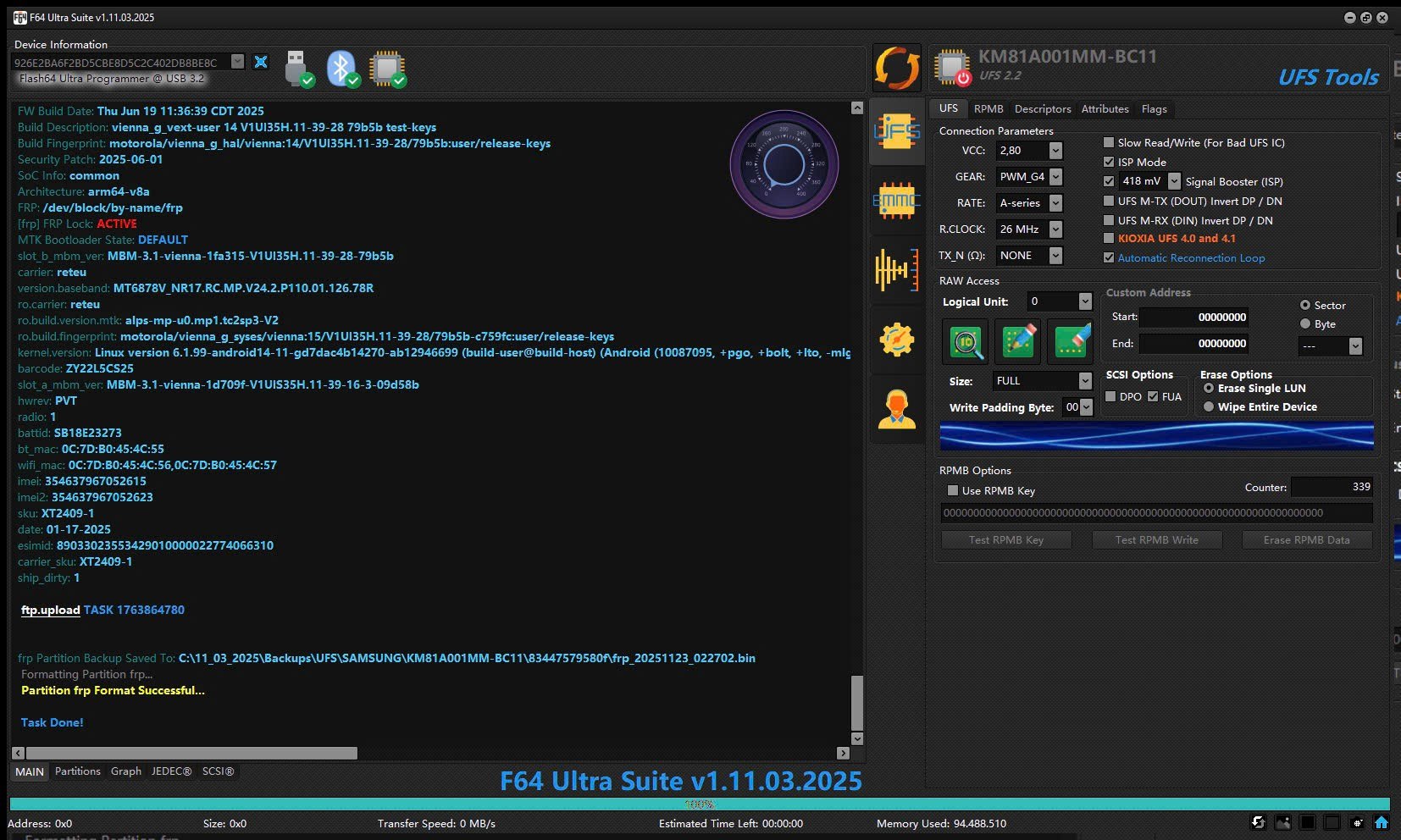The image size is (1401, 840).
Task: Select Wipe Entire Device option
Action: click(1209, 406)
